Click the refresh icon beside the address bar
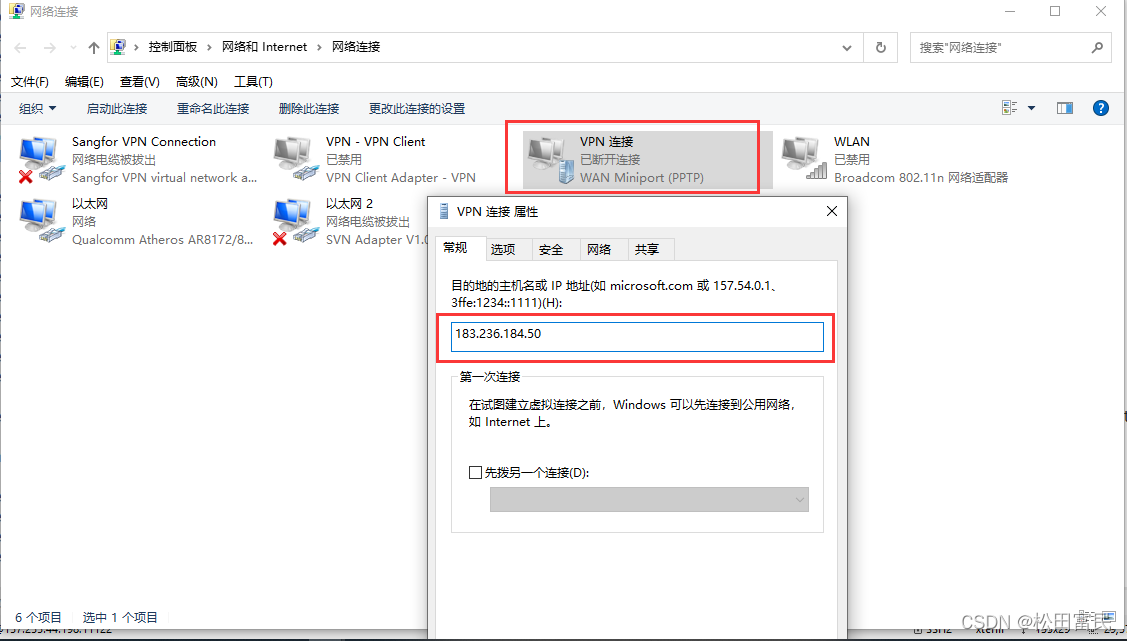Image resolution: width=1127 pixels, height=641 pixels. (880, 47)
